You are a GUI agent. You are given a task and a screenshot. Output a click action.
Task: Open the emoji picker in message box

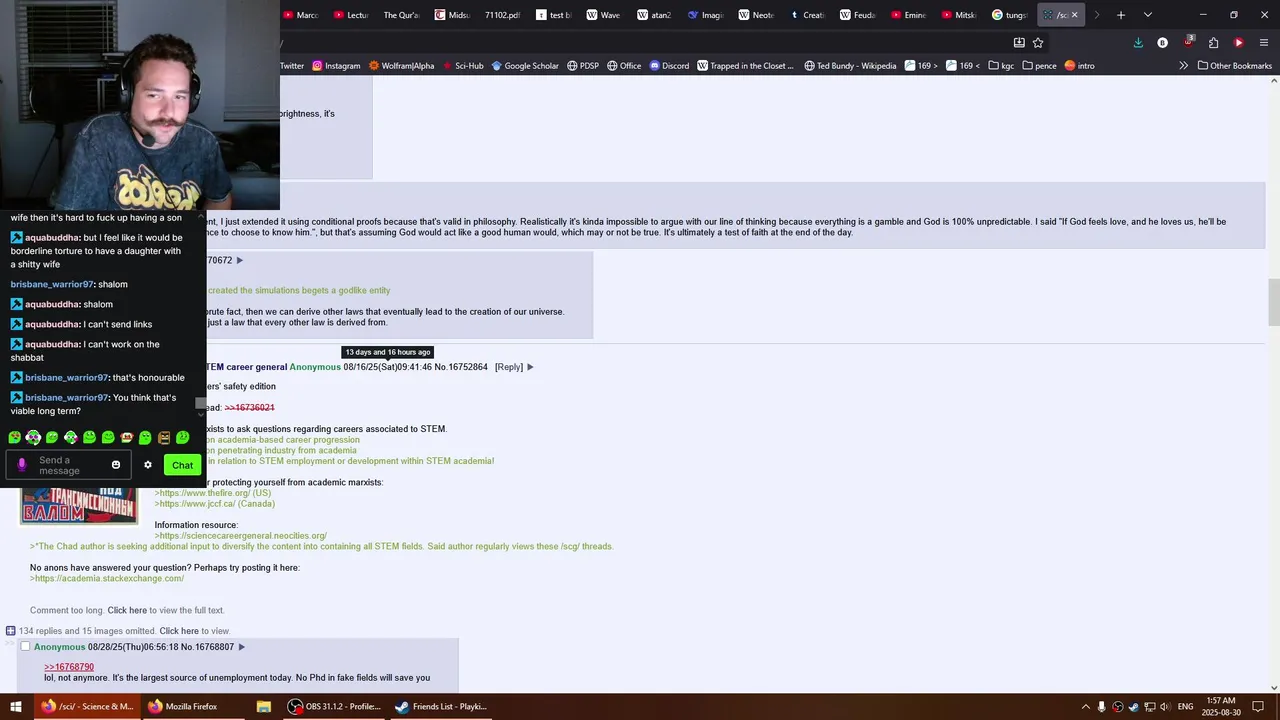click(116, 465)
